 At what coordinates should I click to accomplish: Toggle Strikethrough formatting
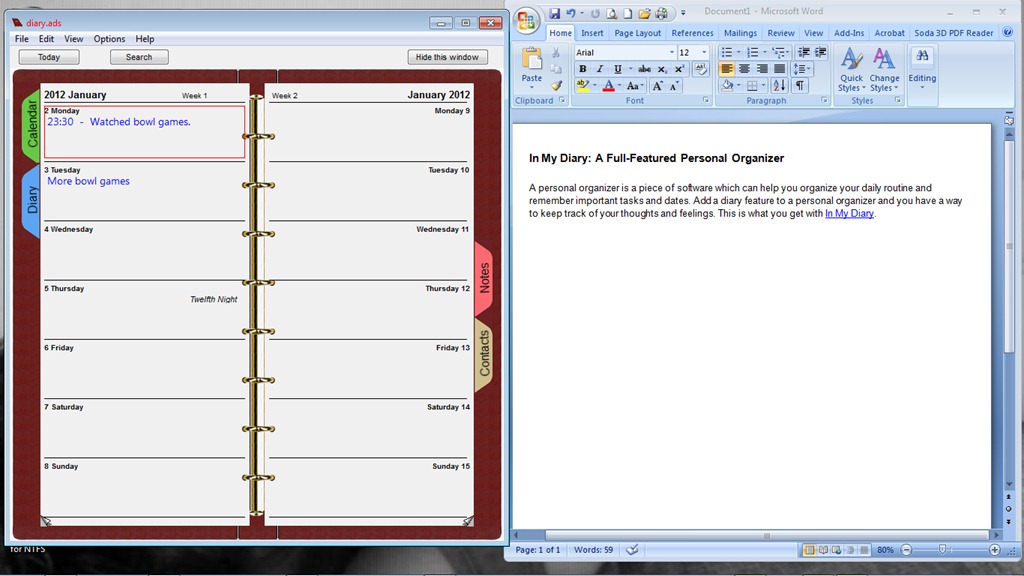coord(645,69)
